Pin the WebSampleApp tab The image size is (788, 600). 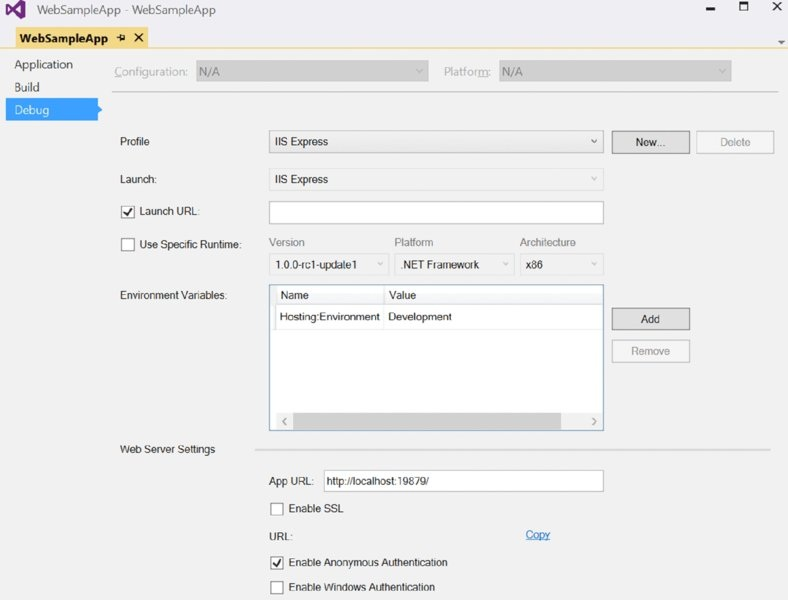click(121, 38)
